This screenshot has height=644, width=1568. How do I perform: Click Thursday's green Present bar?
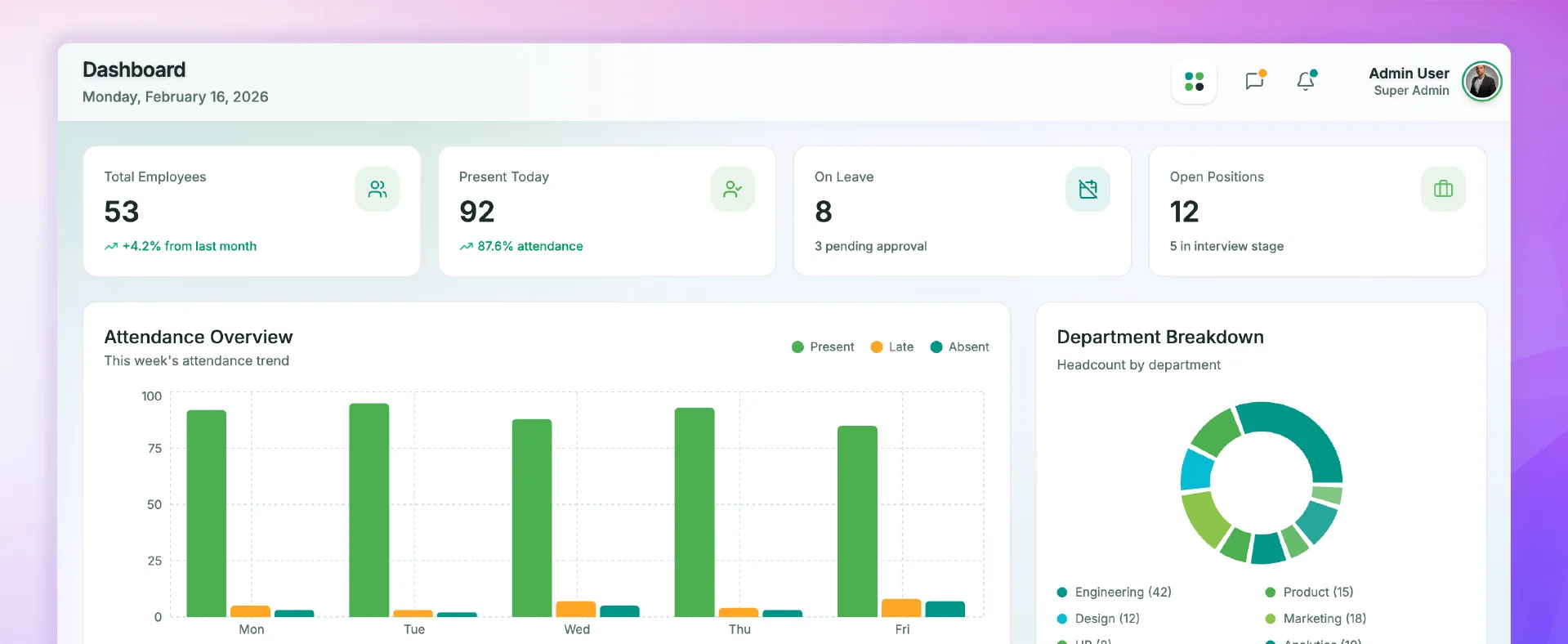pyautogui.click(x=695, y=512)
